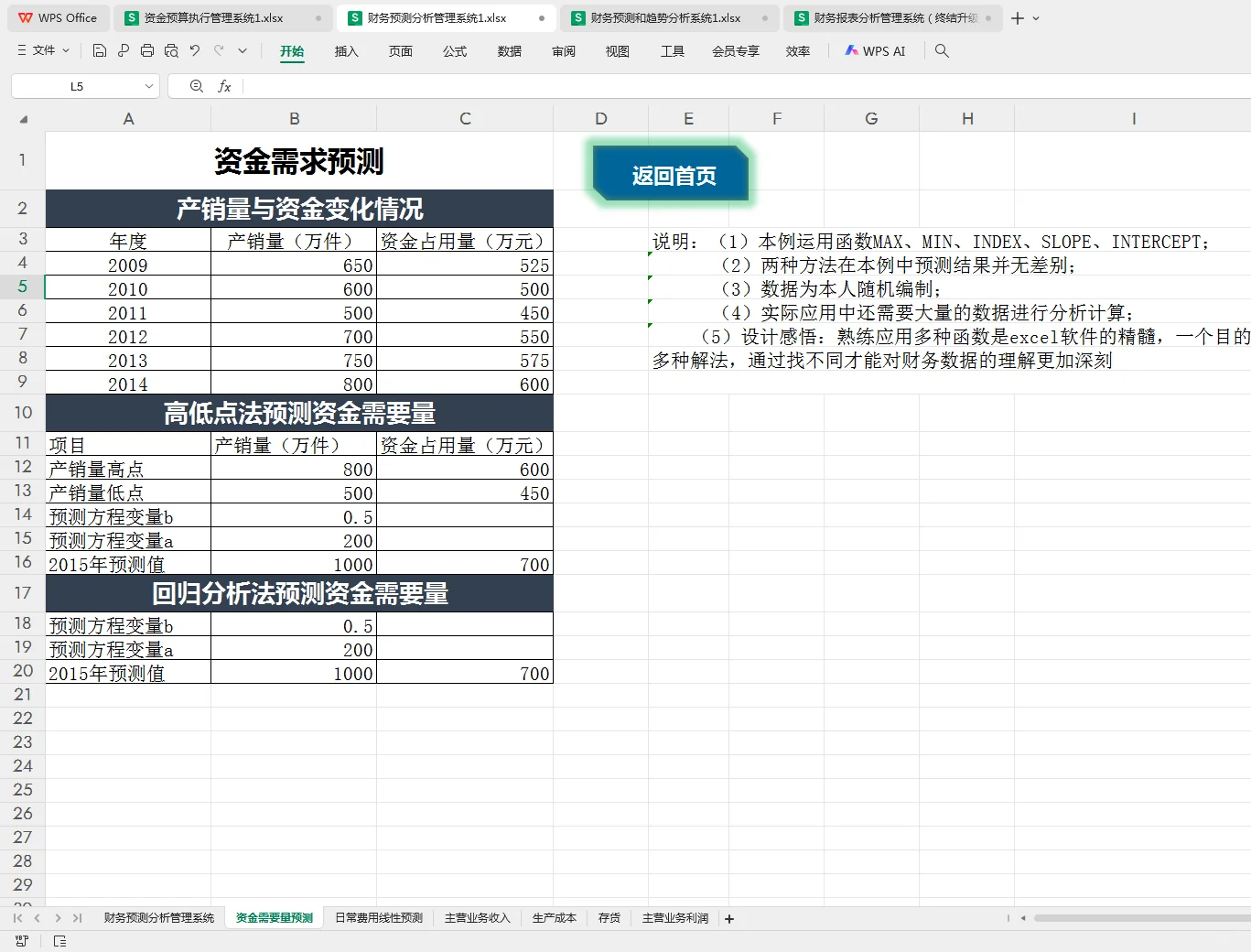The width and height of the screenshot is (1251, 952).
Task: Click the next sheet arrow
Action: [58, 918]
